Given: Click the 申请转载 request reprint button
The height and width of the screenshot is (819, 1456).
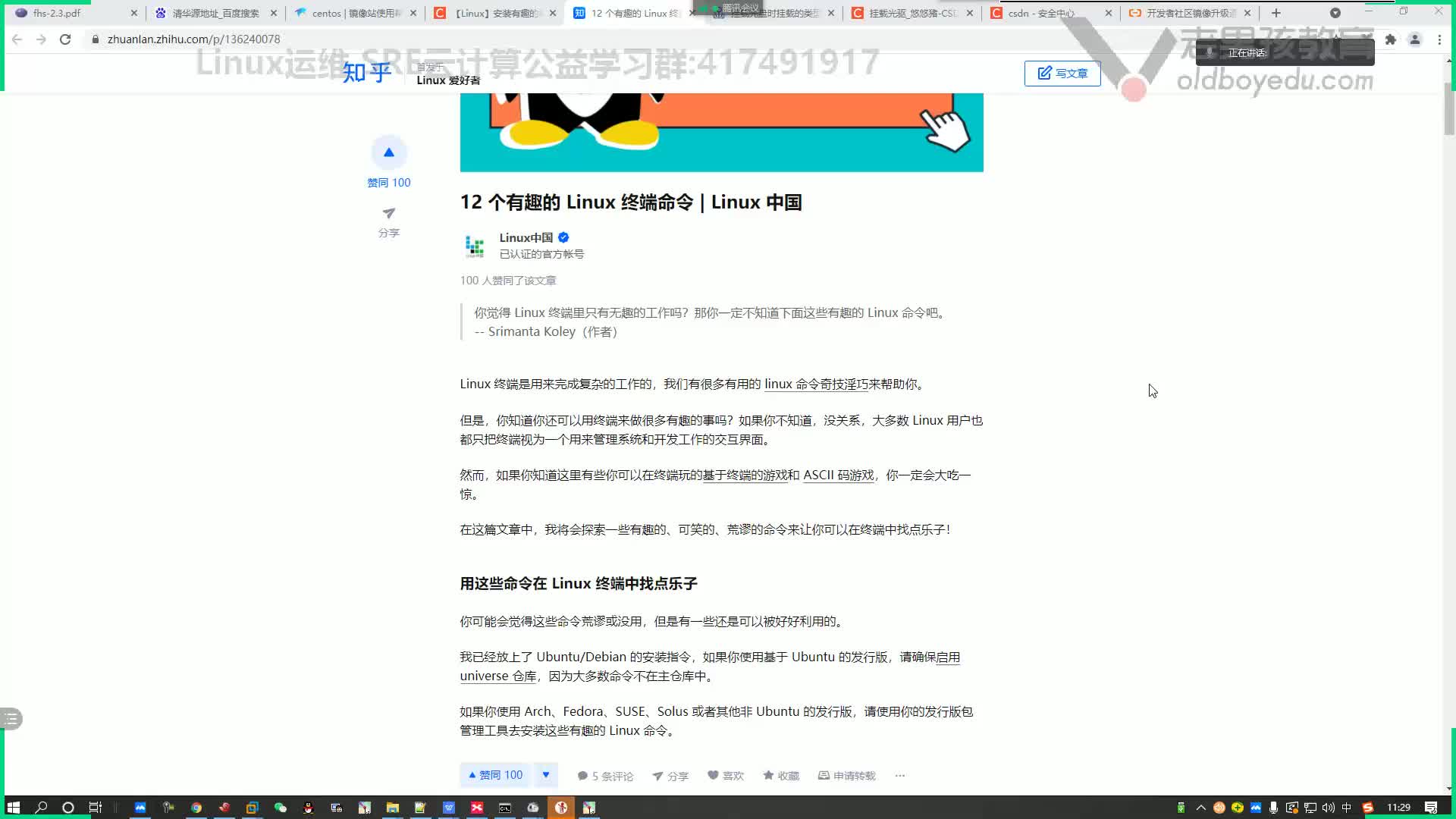Looking at the screenshot, I should click(x=846, y=776).
